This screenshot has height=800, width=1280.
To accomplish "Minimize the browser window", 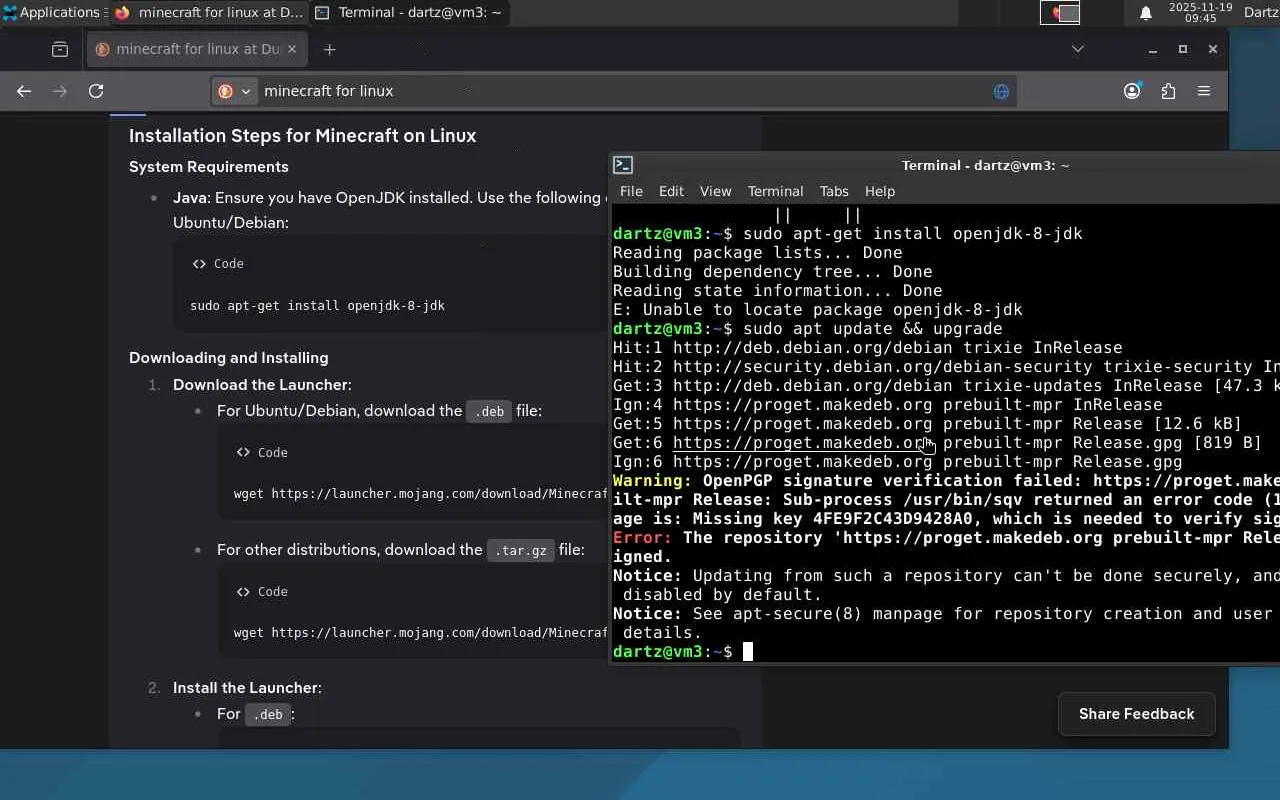I will click(x=1153, y=49).
